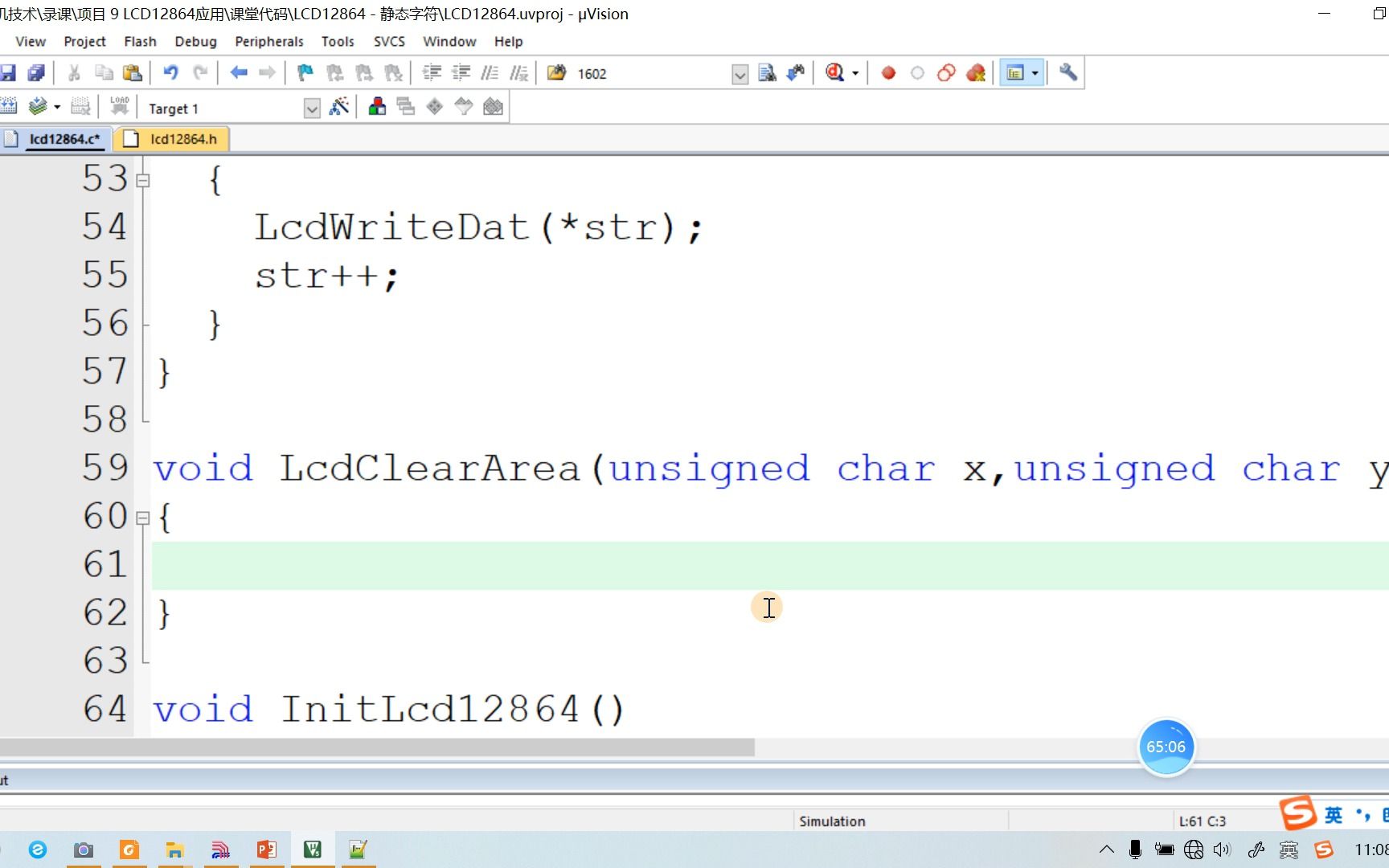Screen dimensions: 1389x868
Task: Unindent the selected lines
Action: coord(461,73)
